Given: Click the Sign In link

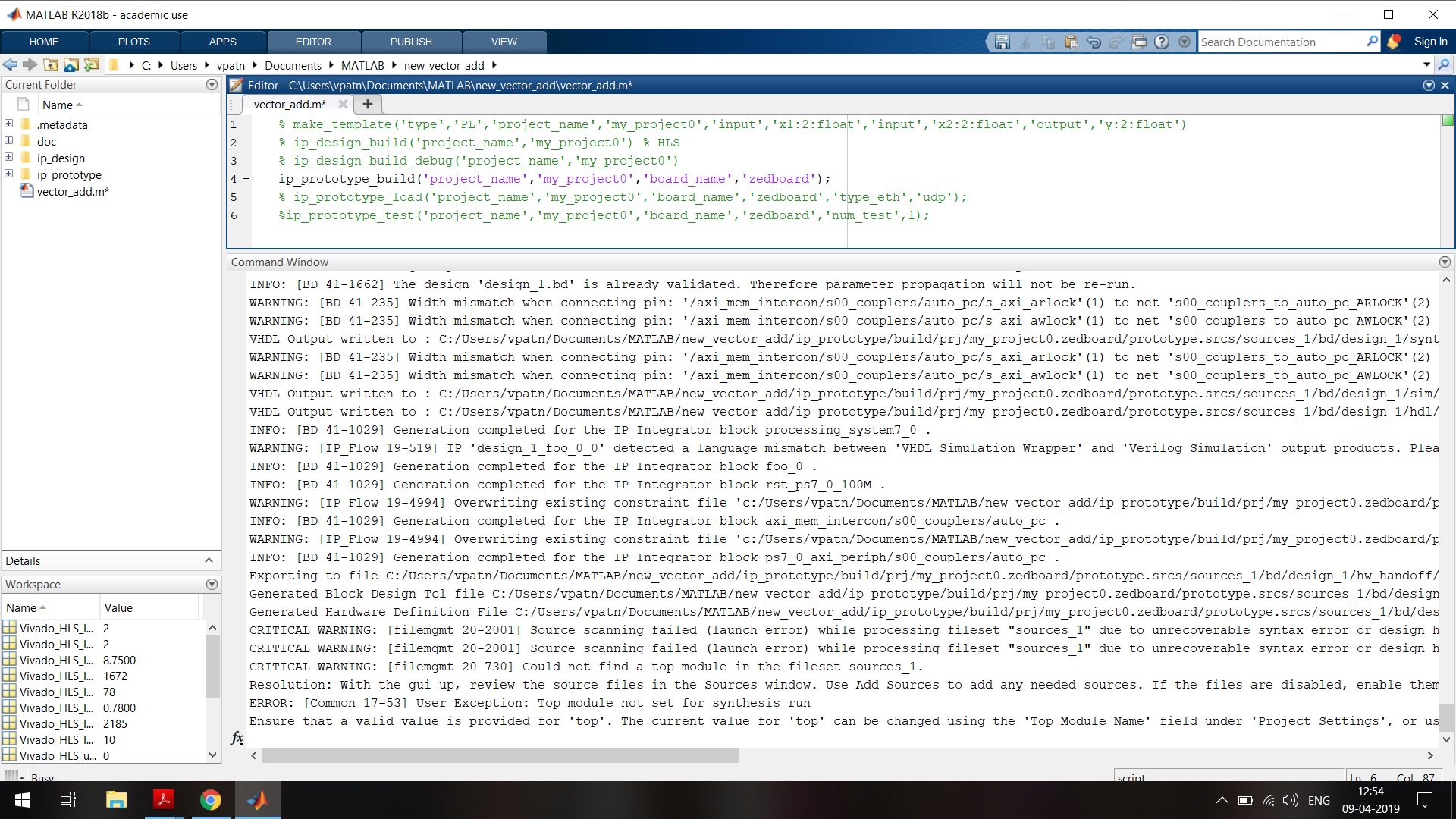Looking at the screenshot, I should point(1429,42).
